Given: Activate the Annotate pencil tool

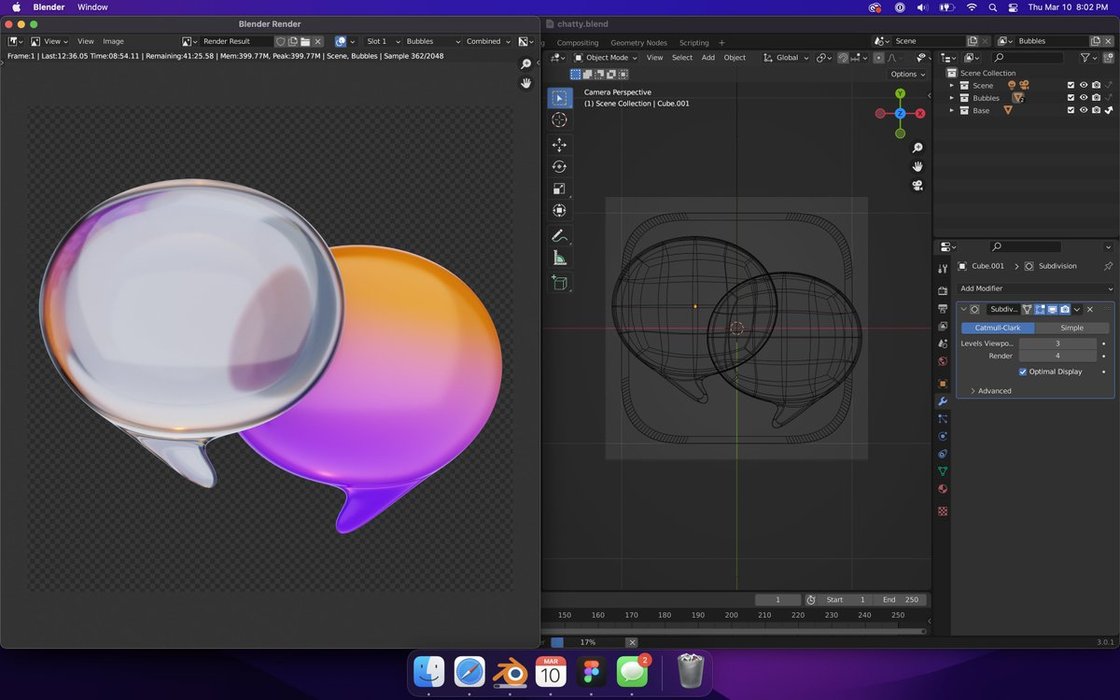Looking at the screenshot, I should pyautogui.click(x=559, y=236).
